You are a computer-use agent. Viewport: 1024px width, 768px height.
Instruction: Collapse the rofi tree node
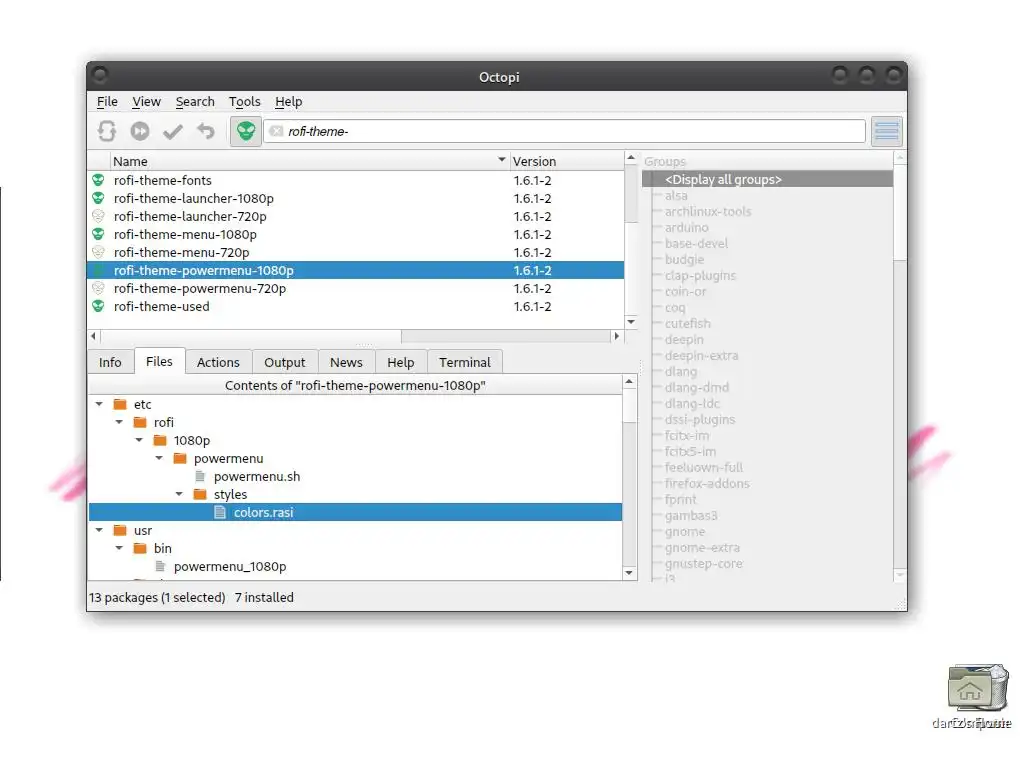tap(120, 423)
